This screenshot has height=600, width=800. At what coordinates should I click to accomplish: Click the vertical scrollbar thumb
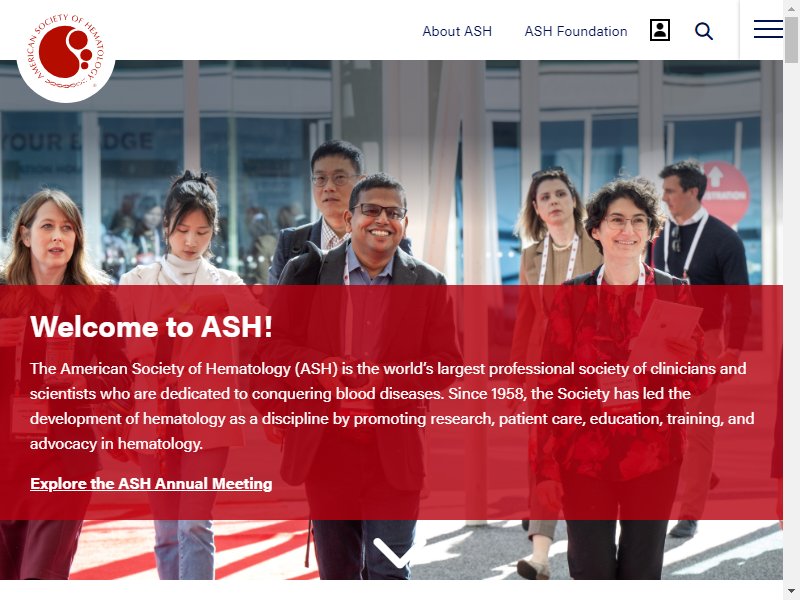pos(791,39)
